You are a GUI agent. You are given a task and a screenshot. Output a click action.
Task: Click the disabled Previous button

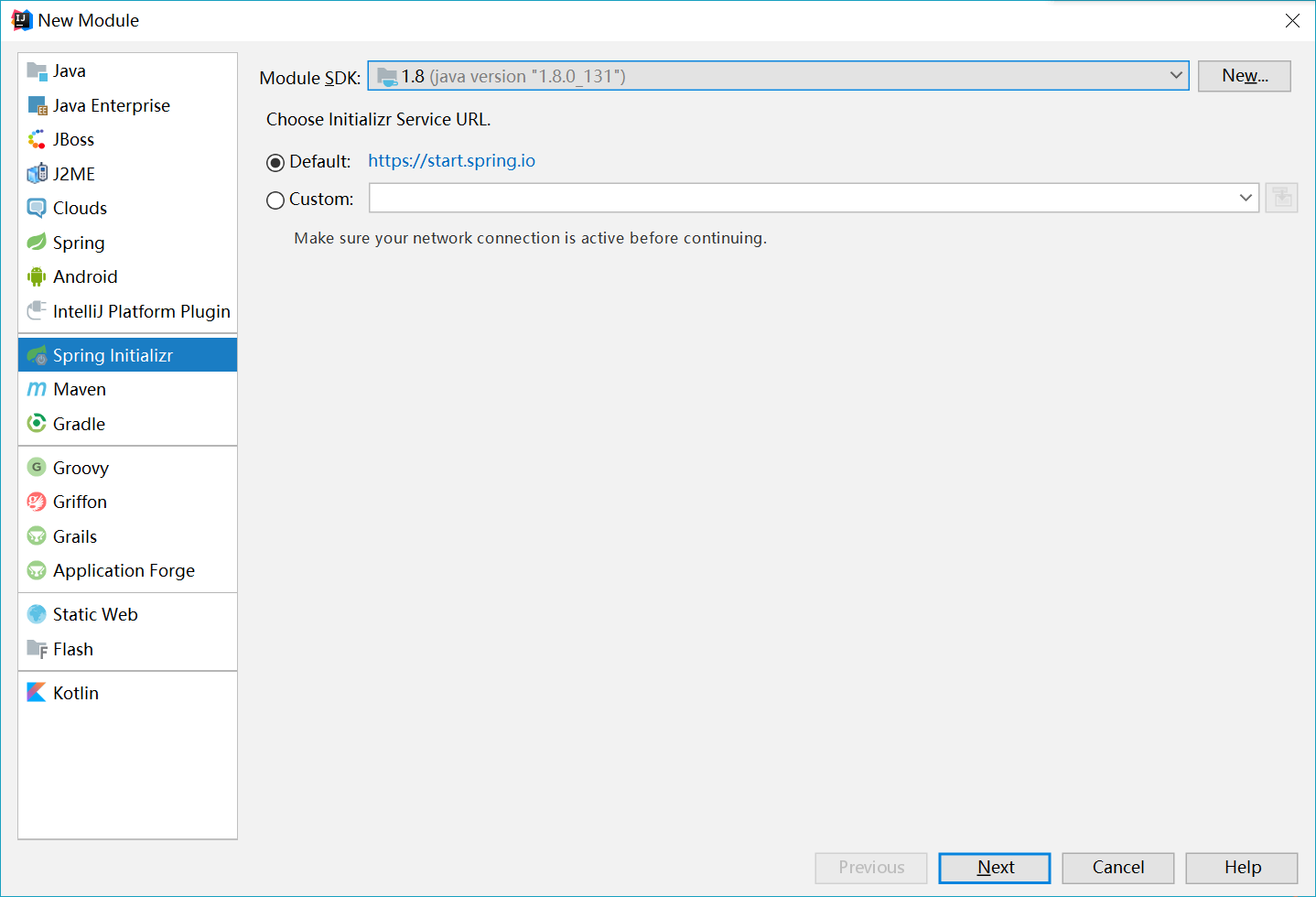[x=871, y=868]
